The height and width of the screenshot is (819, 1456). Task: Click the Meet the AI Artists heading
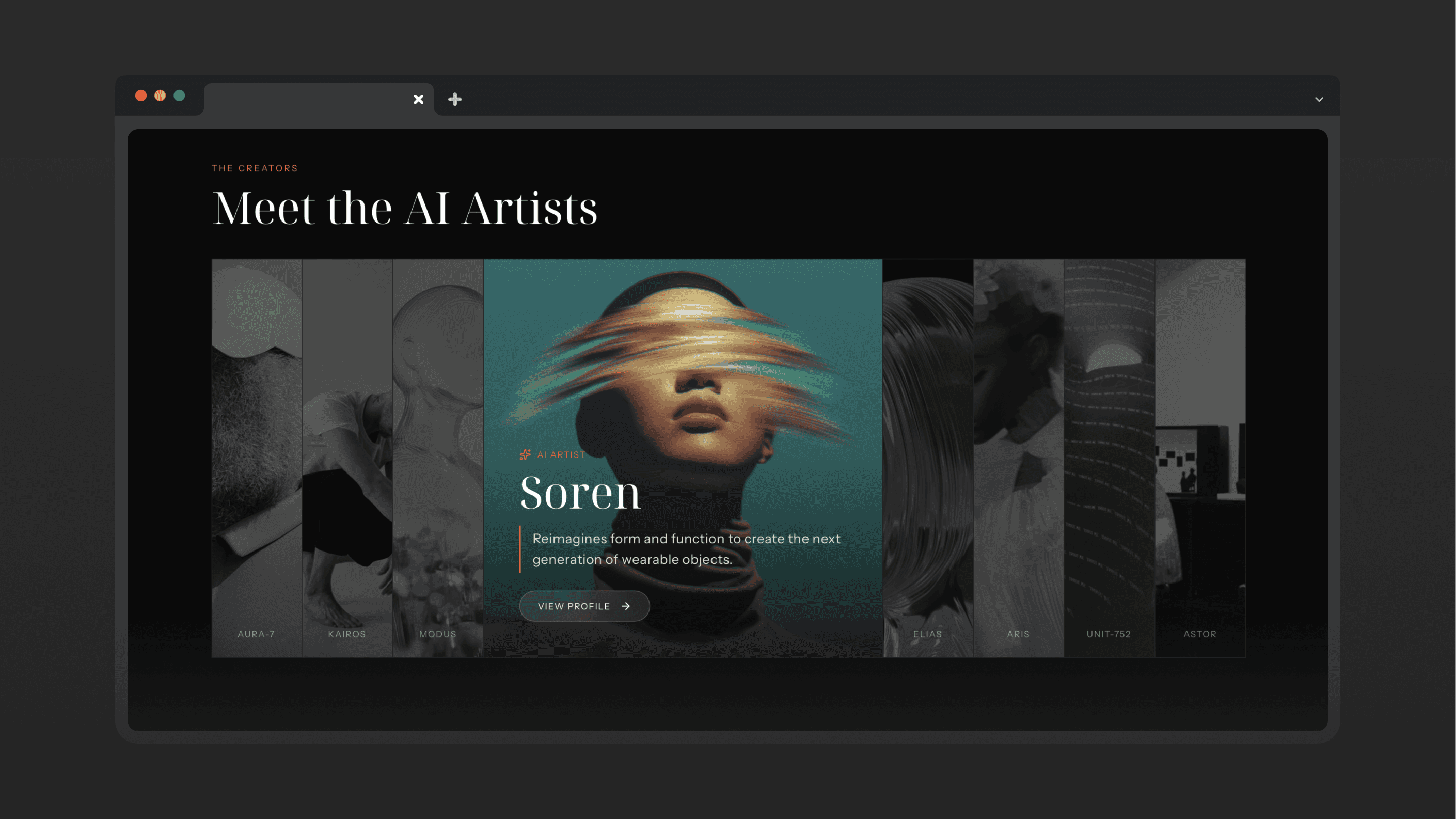405,208
